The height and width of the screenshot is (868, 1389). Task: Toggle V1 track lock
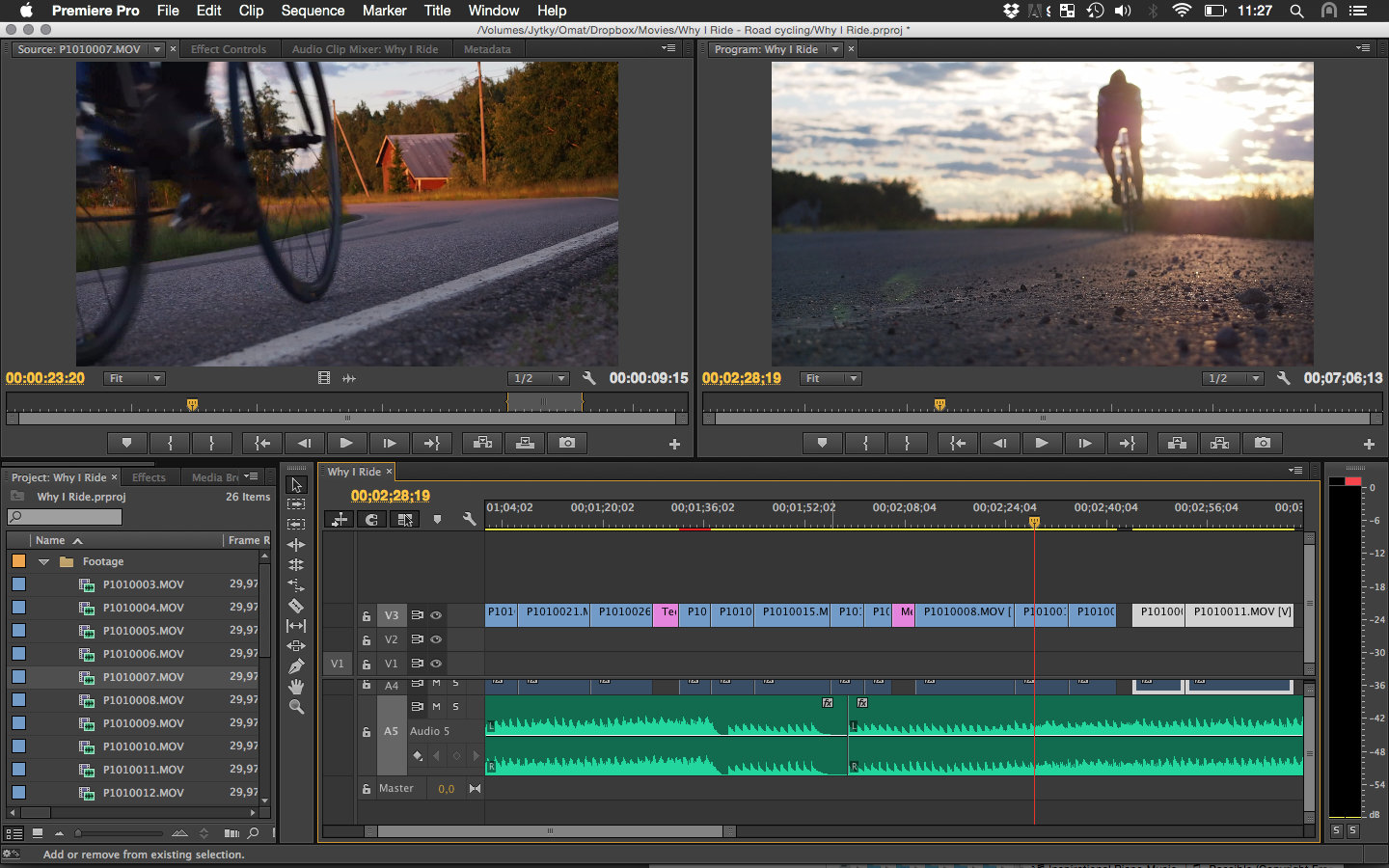pyautogui.click(x=367, y=664)
